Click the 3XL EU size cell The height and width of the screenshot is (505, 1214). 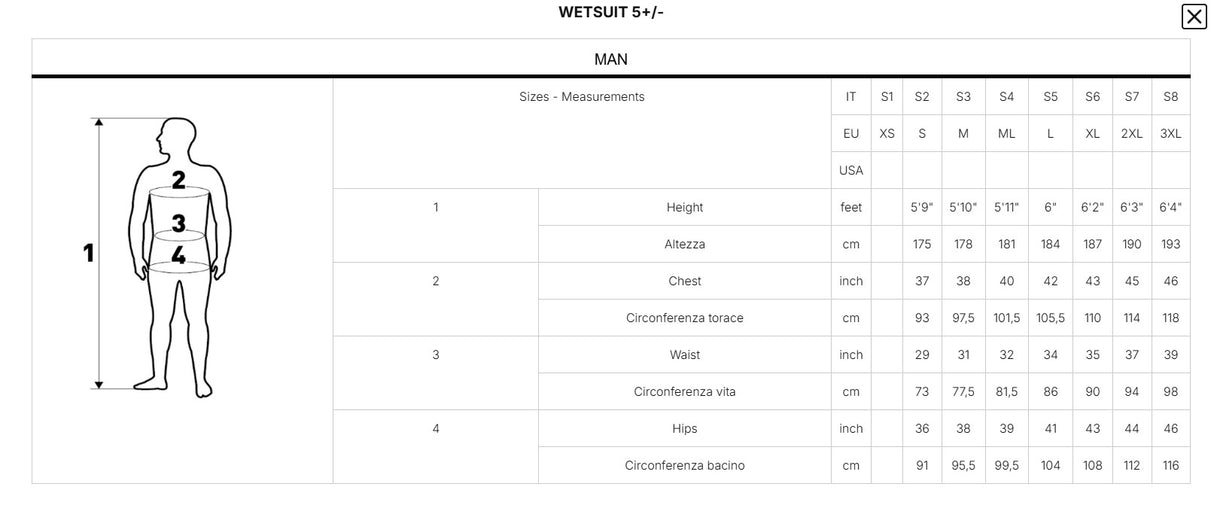click(x=1171, y=134)
